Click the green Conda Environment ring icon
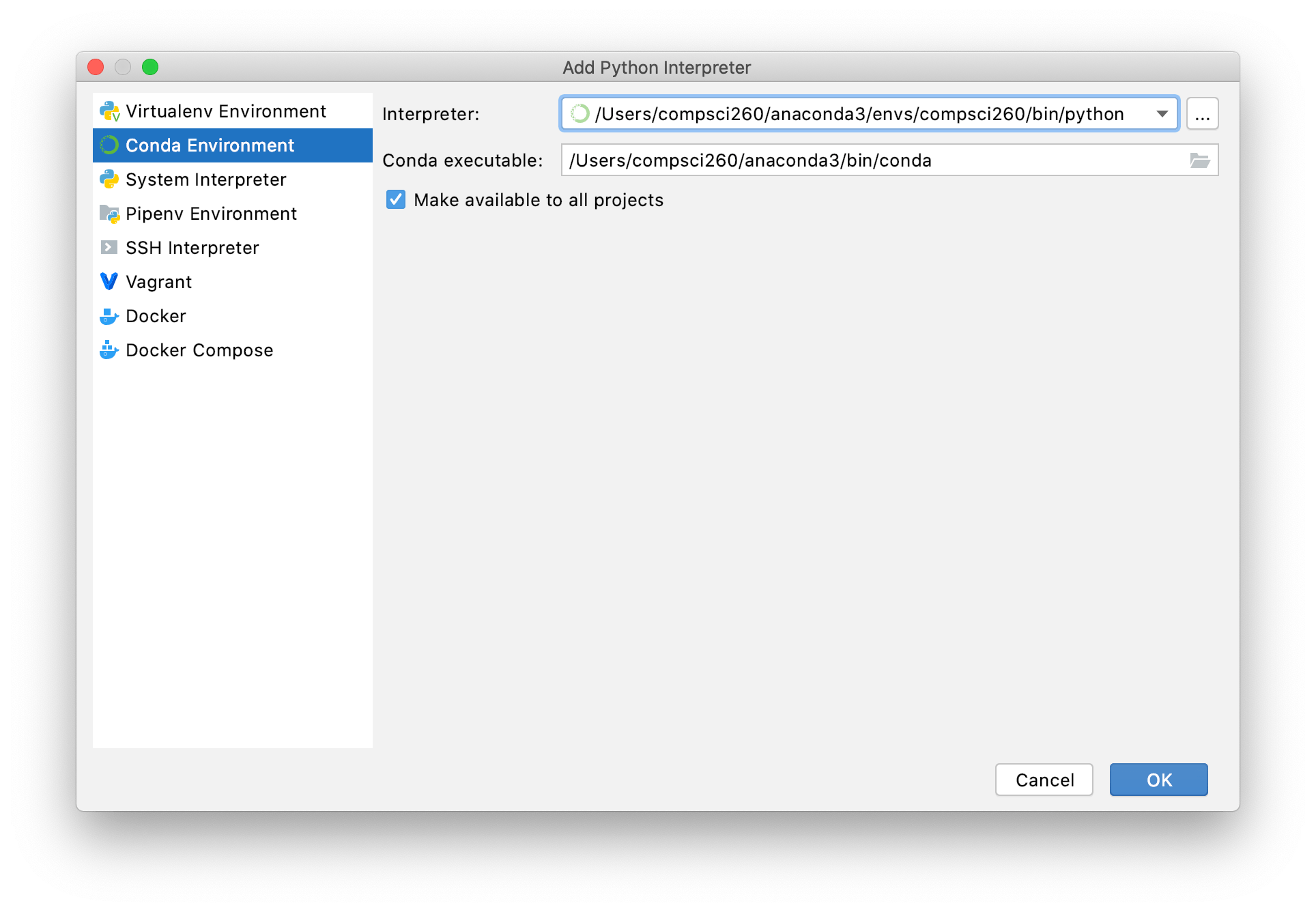The width and height of the screenshot is (1316, 912). tap(109, 145)
